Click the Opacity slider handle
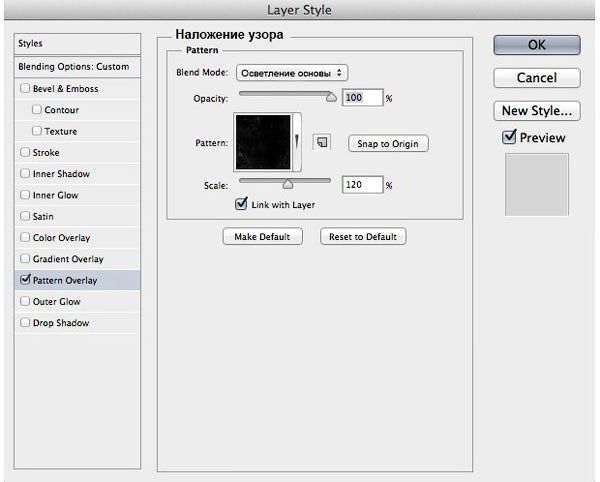Image resolution: width=600 pixels, height=482 pixels. [331, 98]
